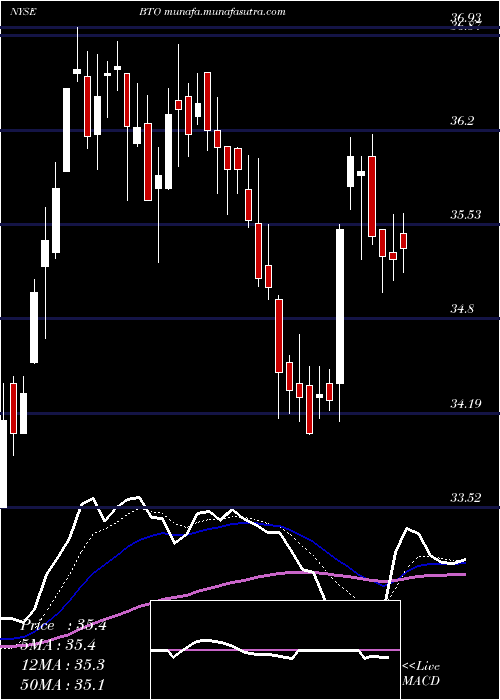Click the BTO munafa.munafasutra.com title
500x700 pixels.
pyautogui.click(x=212, y=12)
